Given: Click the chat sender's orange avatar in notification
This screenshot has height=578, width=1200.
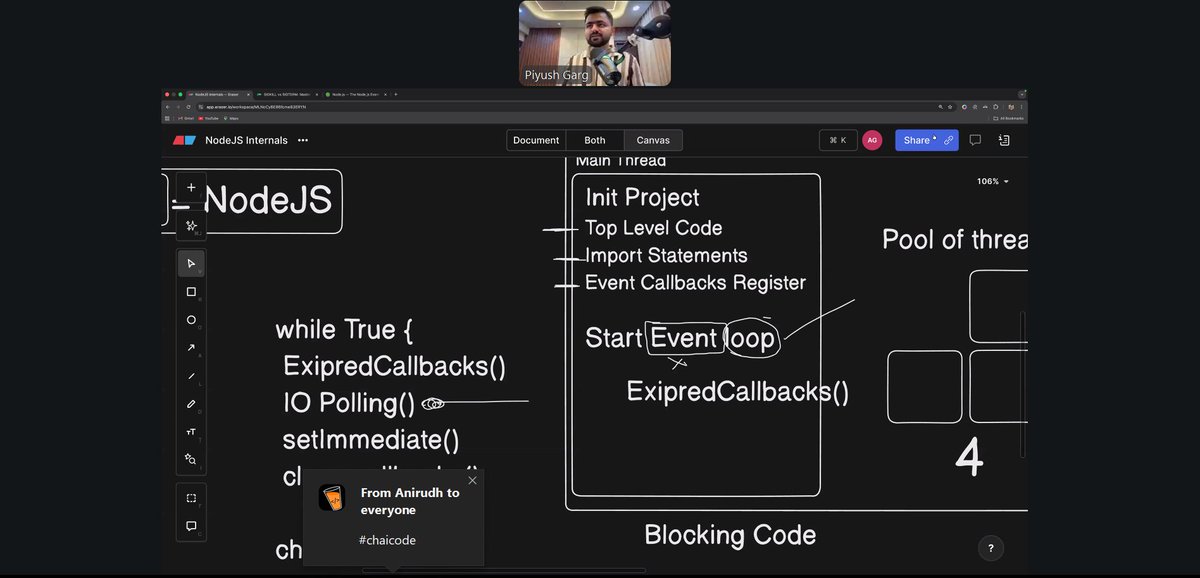Looking at the screenshot, I should [x=333, y=497].
